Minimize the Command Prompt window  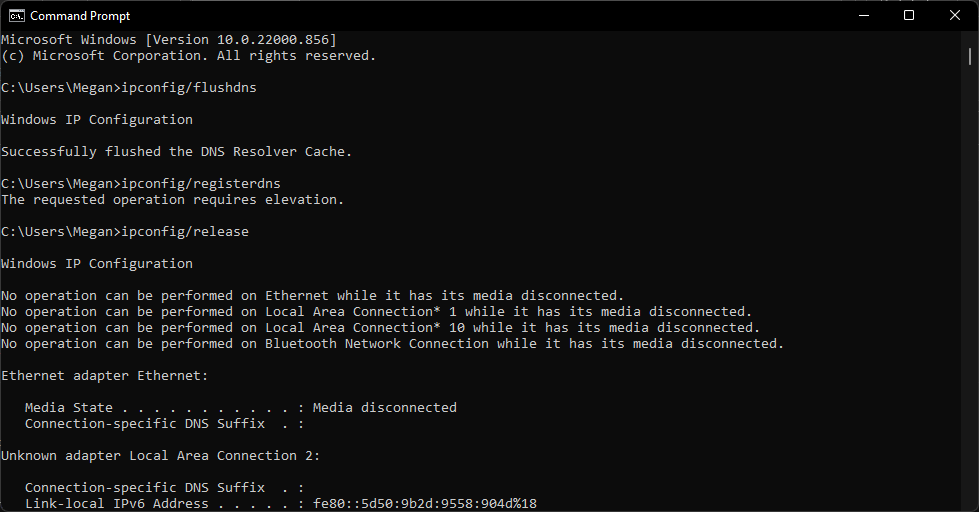(x=863, y=16)
